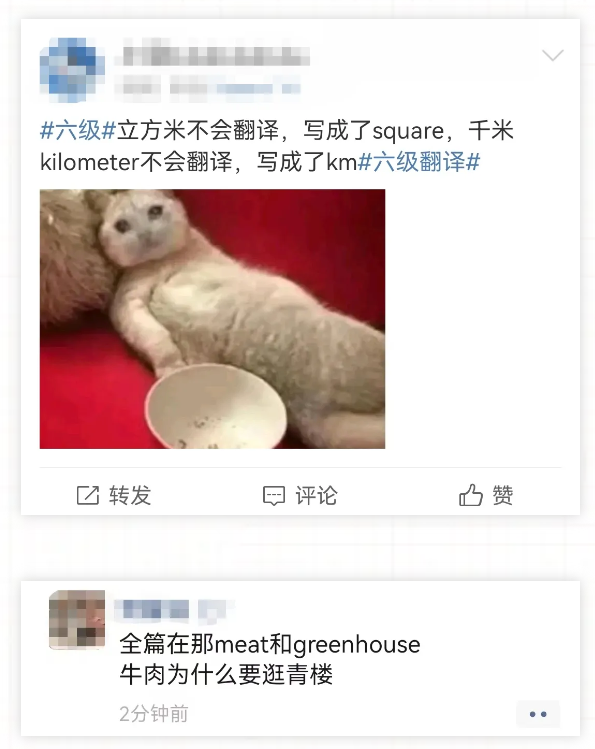
Task: Click the blurred post timestamp and source line
Action: coord(208,88)
